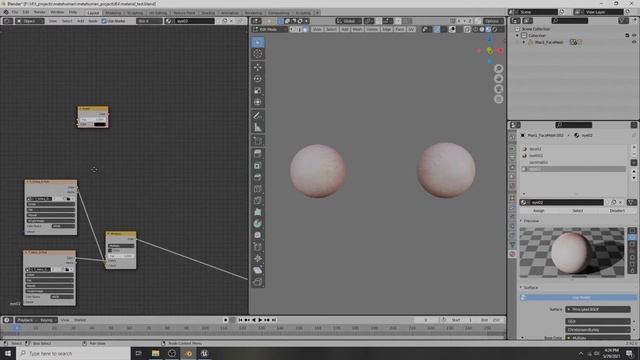Click the viewport pan hand gizmo
Screen dimensions: 640x360
coord(498,79)
